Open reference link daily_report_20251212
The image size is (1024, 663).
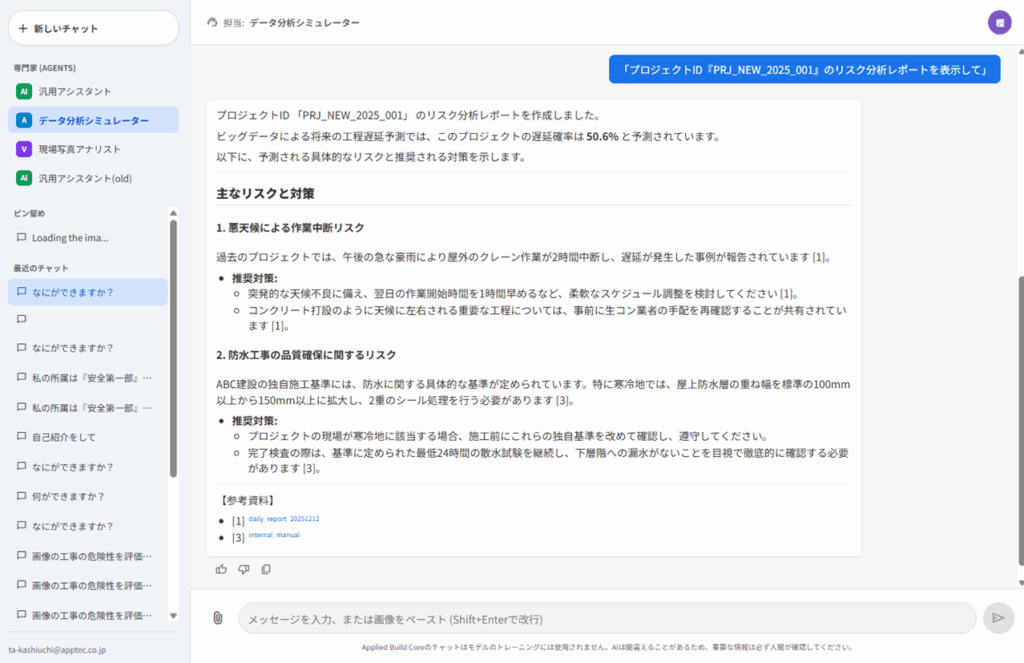click(283, 519)
